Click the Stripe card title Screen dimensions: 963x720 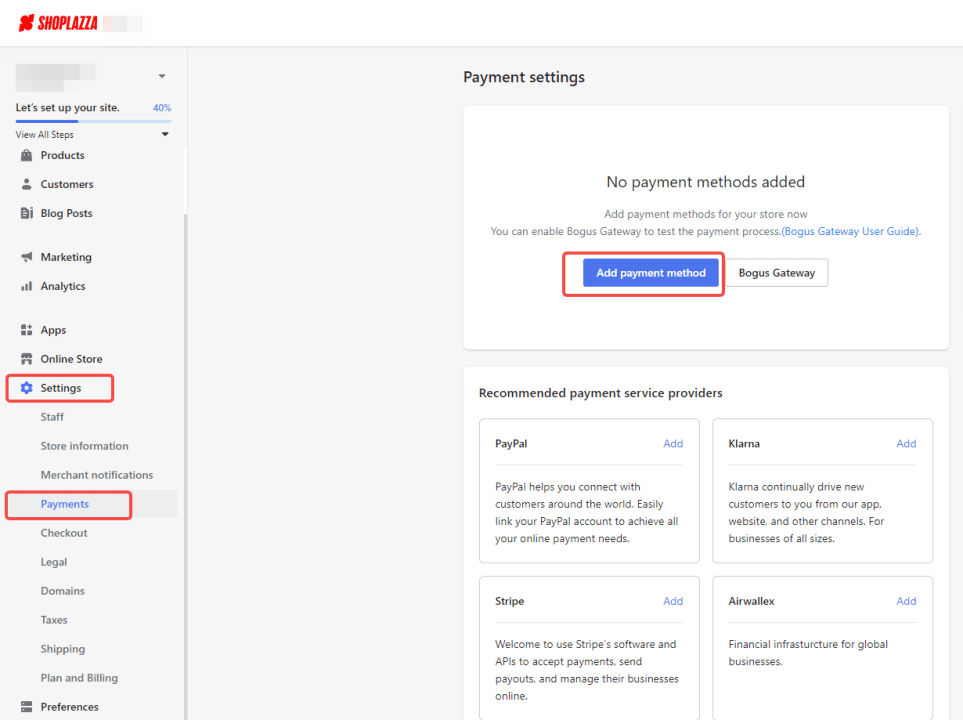pos(509,601)
